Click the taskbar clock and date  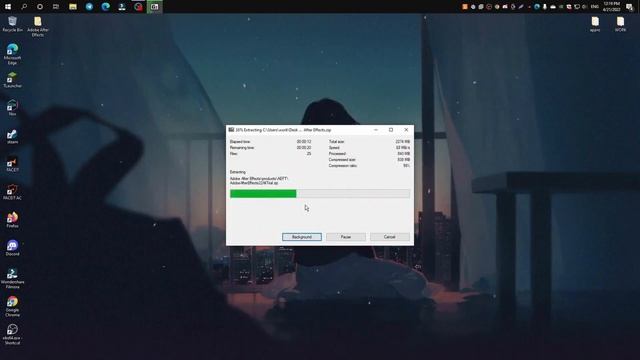tap(611, 7)
